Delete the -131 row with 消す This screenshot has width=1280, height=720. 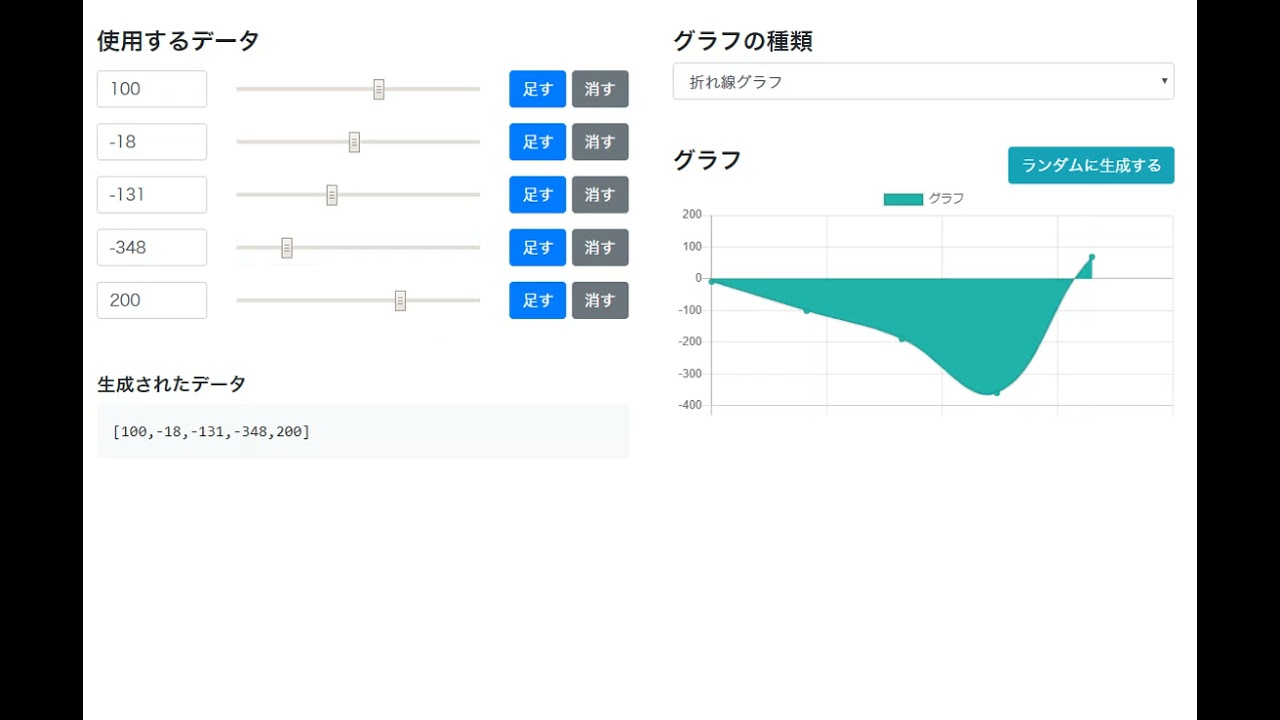coord(600,195)
